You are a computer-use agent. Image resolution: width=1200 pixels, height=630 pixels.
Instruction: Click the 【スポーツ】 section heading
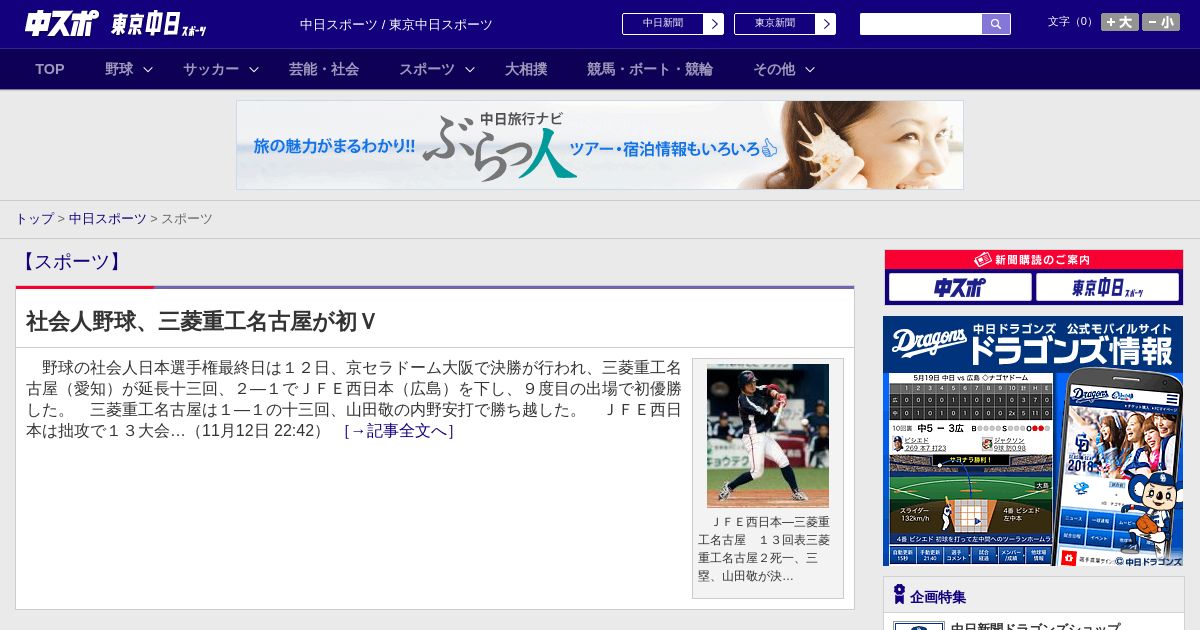70,262
